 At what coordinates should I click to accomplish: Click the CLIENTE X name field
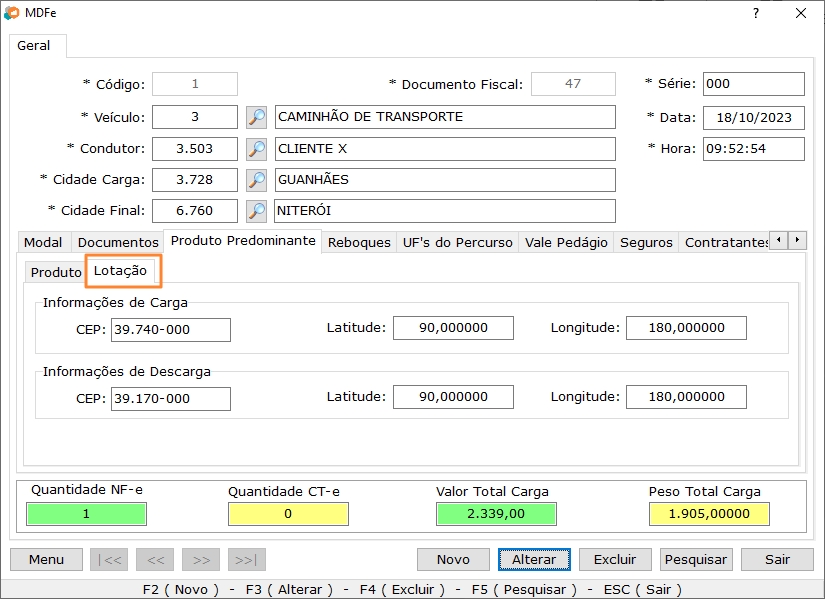[x=445, y=149]
